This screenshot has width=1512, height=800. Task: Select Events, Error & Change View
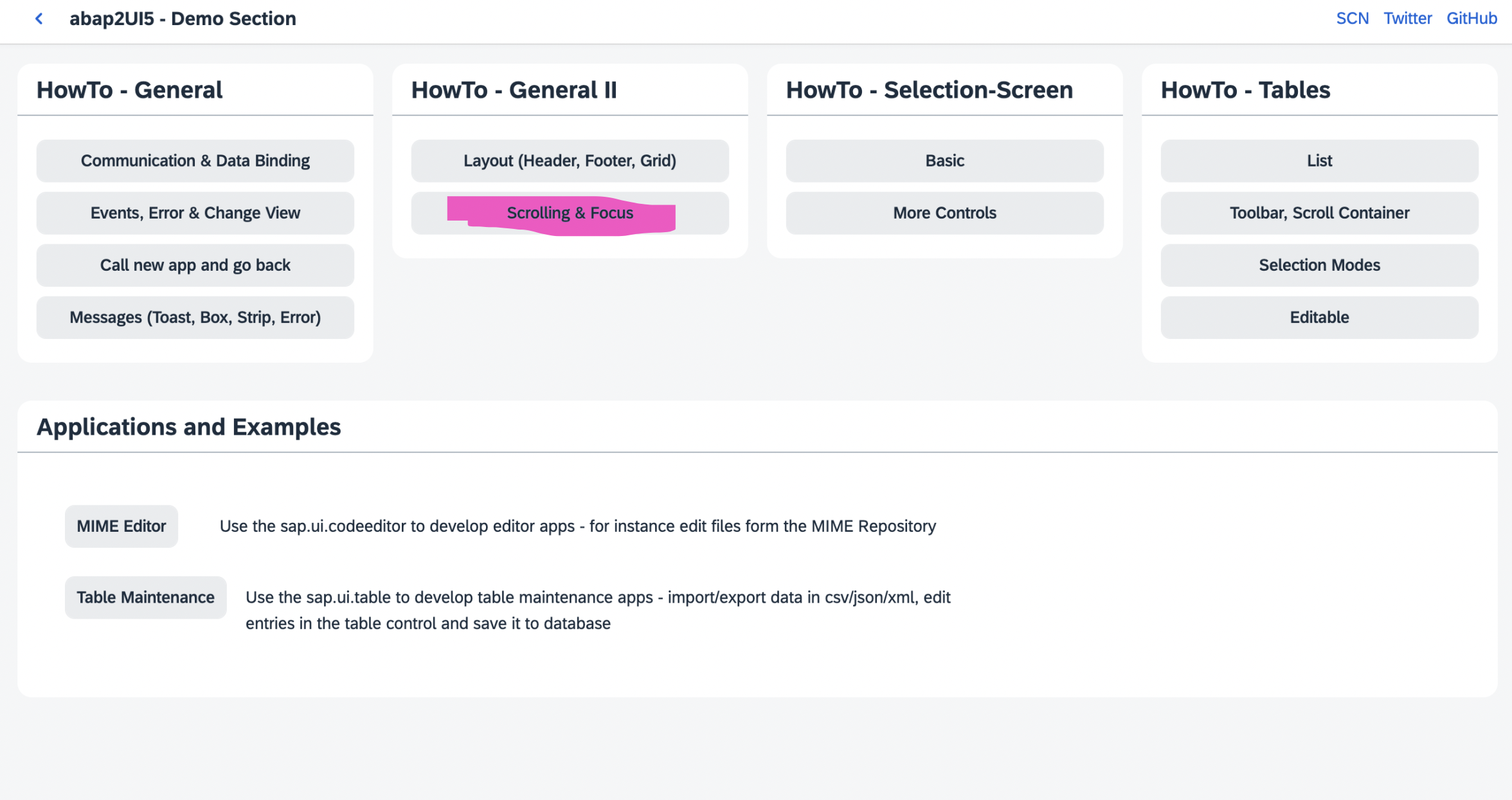[x=195, y=213]
